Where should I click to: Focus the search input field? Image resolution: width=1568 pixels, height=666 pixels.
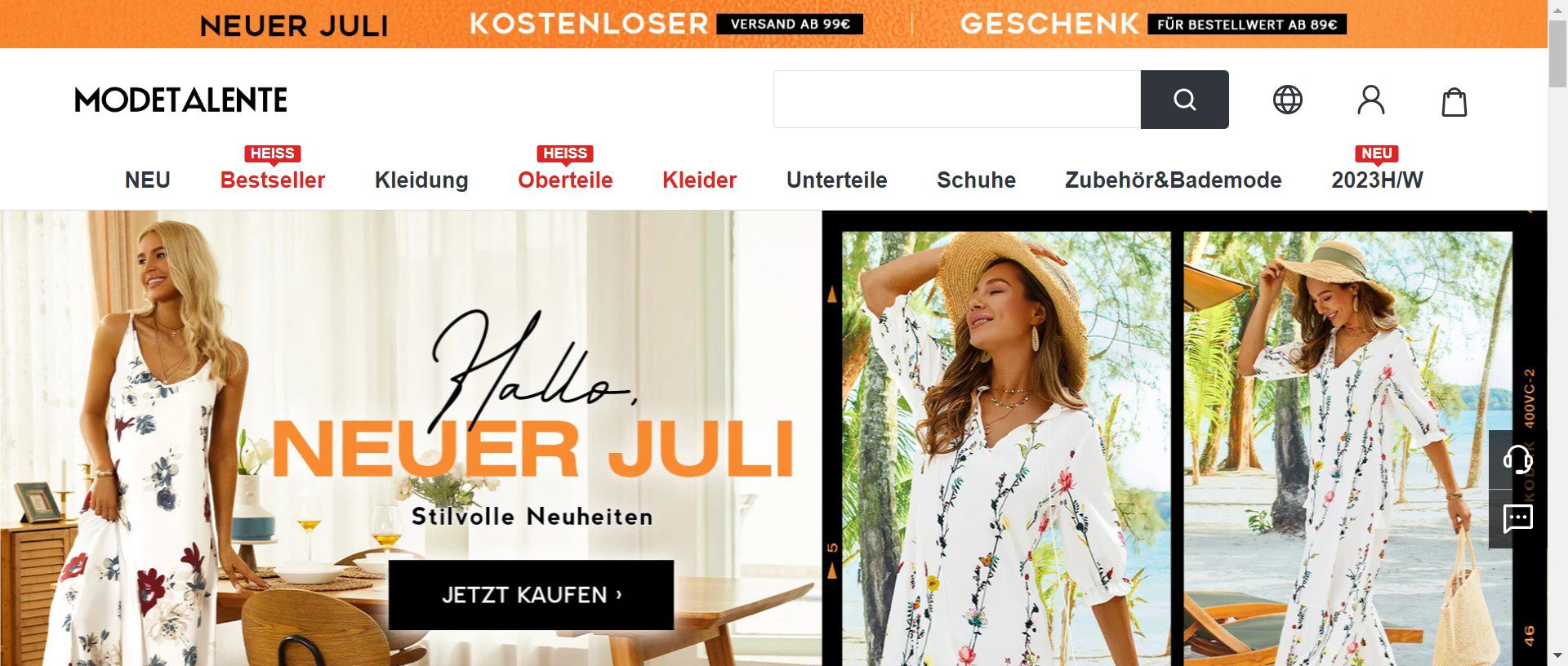pyautogui.click(x=957, y=100)
